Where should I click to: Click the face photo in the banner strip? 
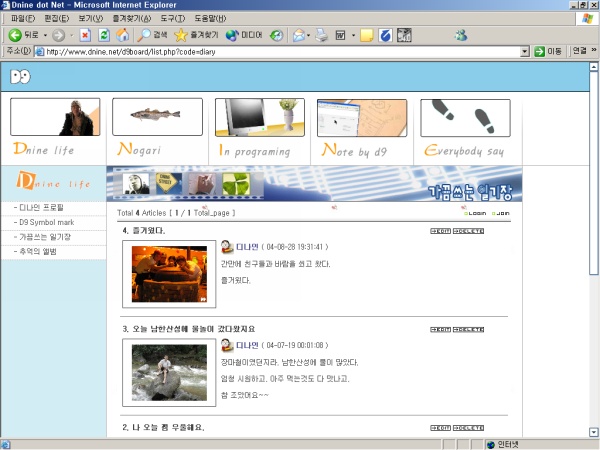136,184
